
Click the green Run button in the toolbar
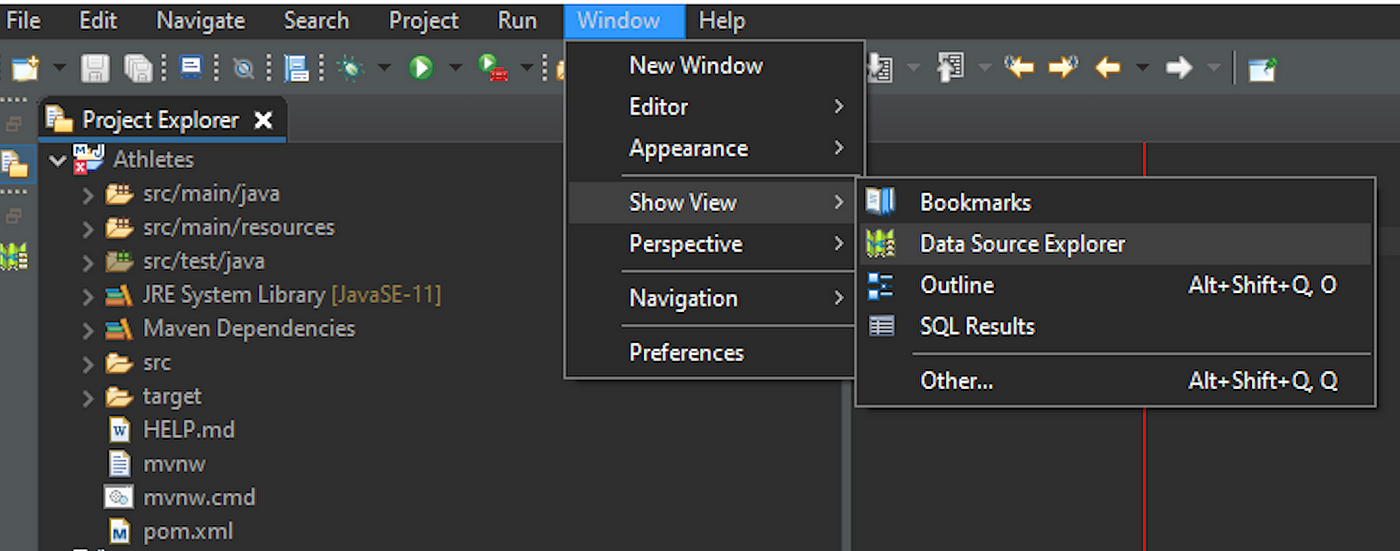pos(421,68)
